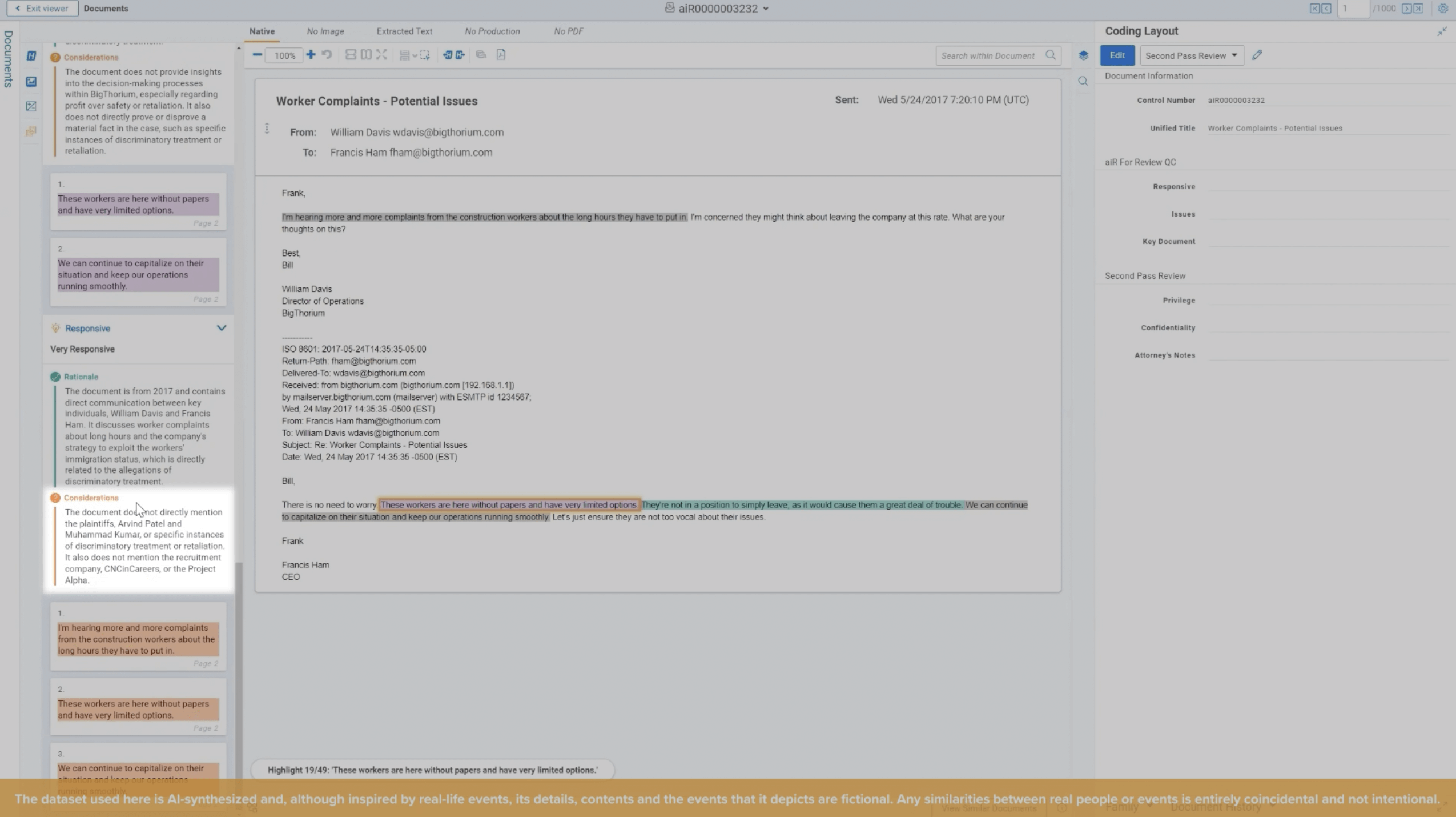Open the layers stack icon panel
This screenshot has width=1456, height=817.
(1083, 55)
